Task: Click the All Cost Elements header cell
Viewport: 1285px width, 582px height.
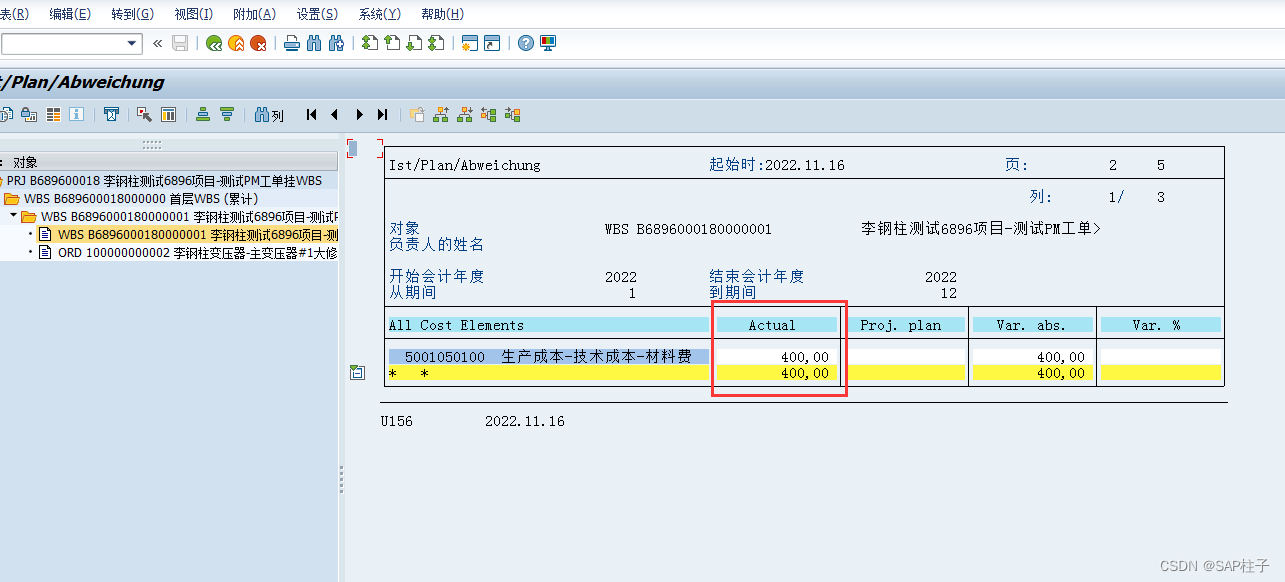Action: 548,325
